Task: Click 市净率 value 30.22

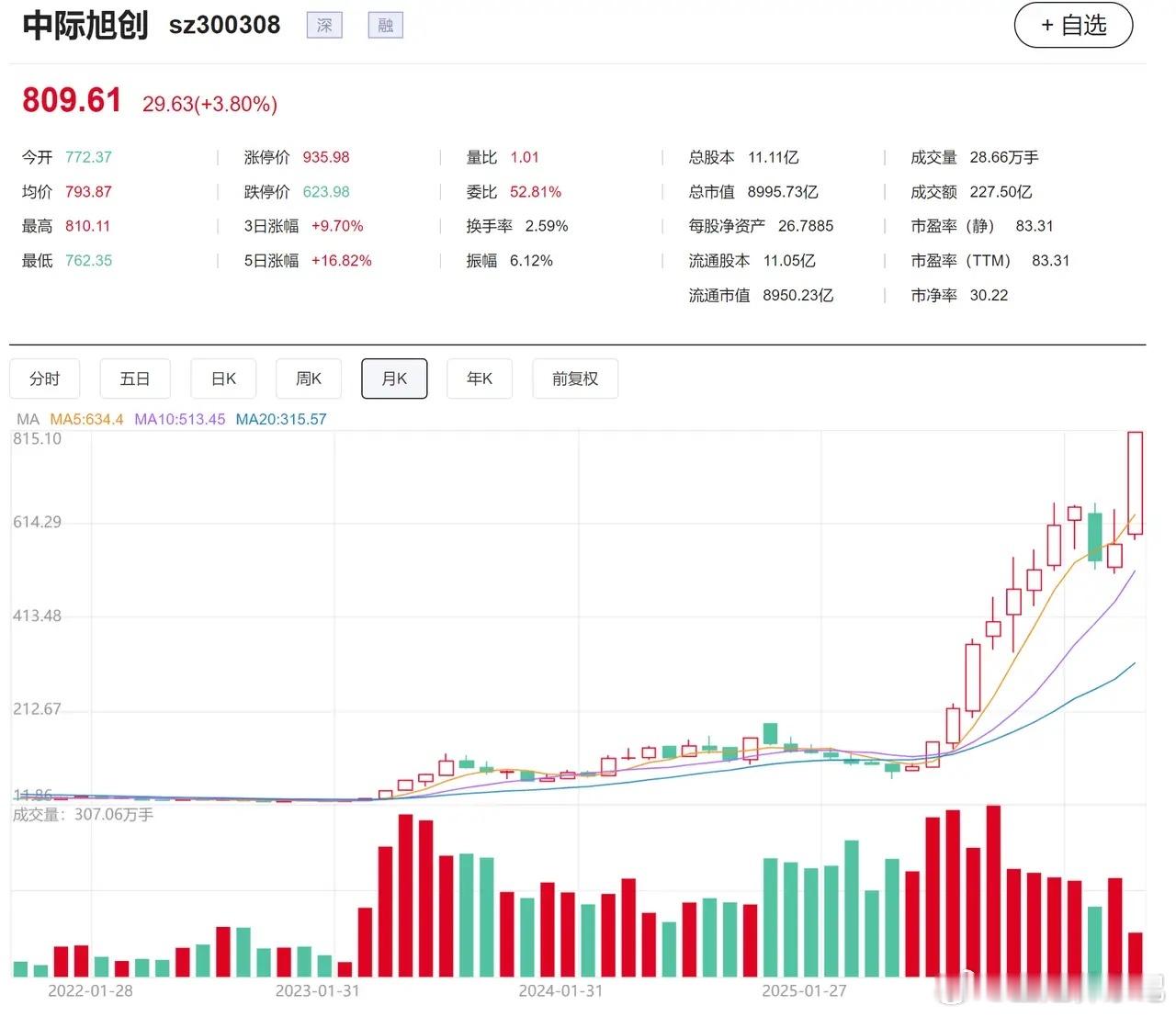Action: point(989,296)
